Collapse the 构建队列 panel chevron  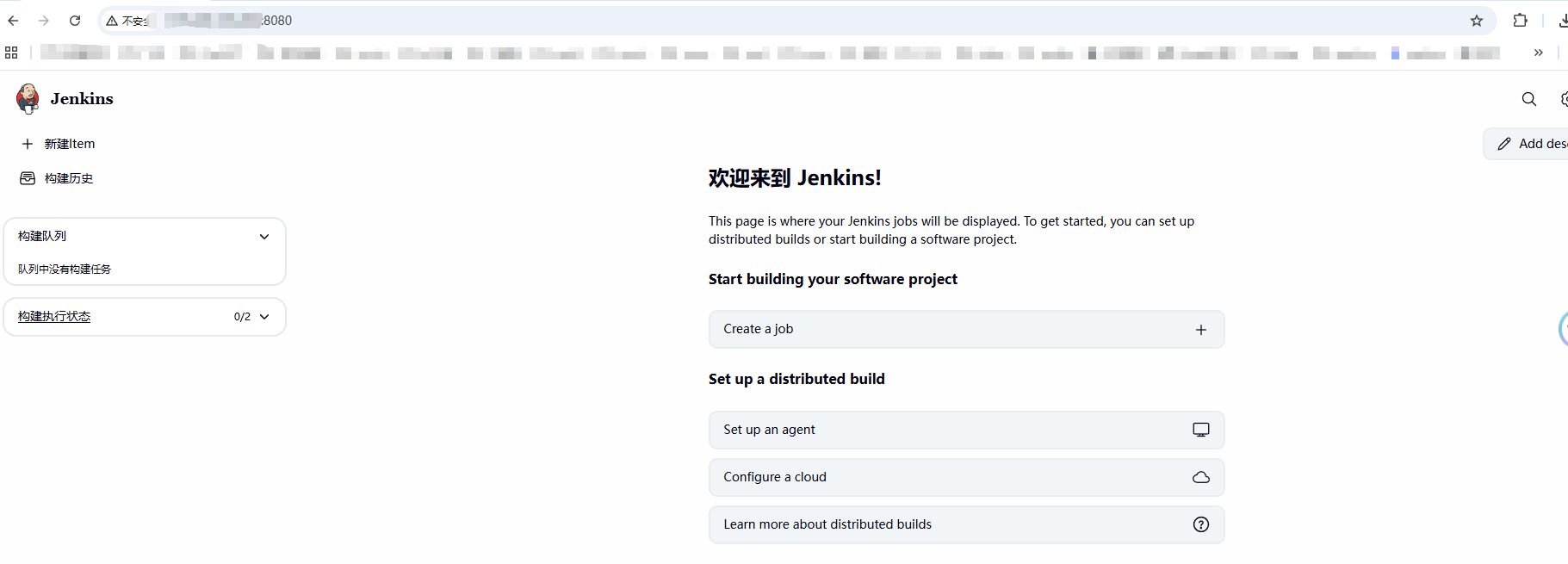coord(264,237)
